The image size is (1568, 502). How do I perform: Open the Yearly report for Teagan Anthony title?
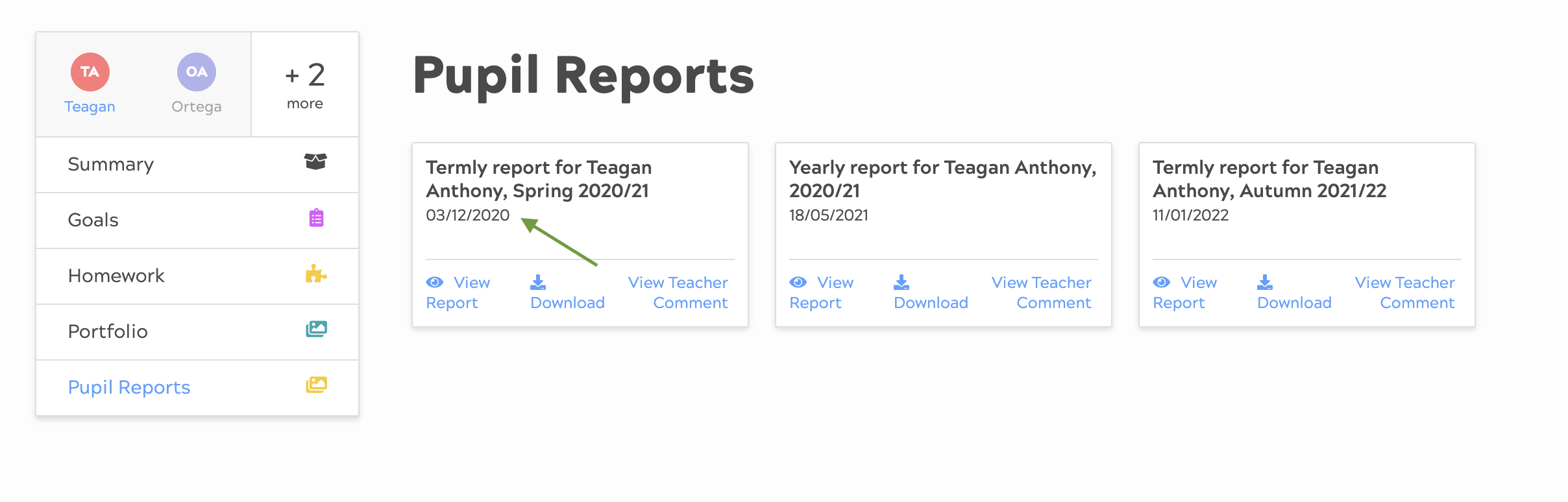tap(942, 179)
